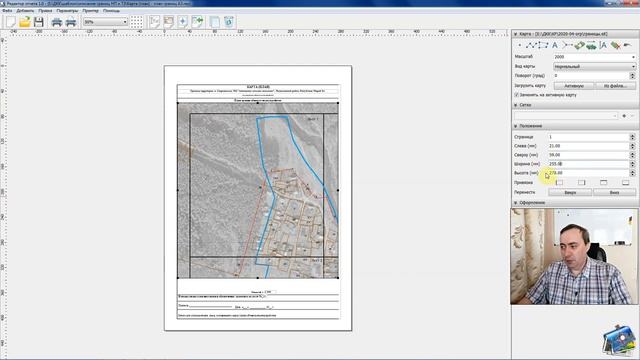640x360 pixels.
Task: Select the text label A tool
Action: coord(555,45)
